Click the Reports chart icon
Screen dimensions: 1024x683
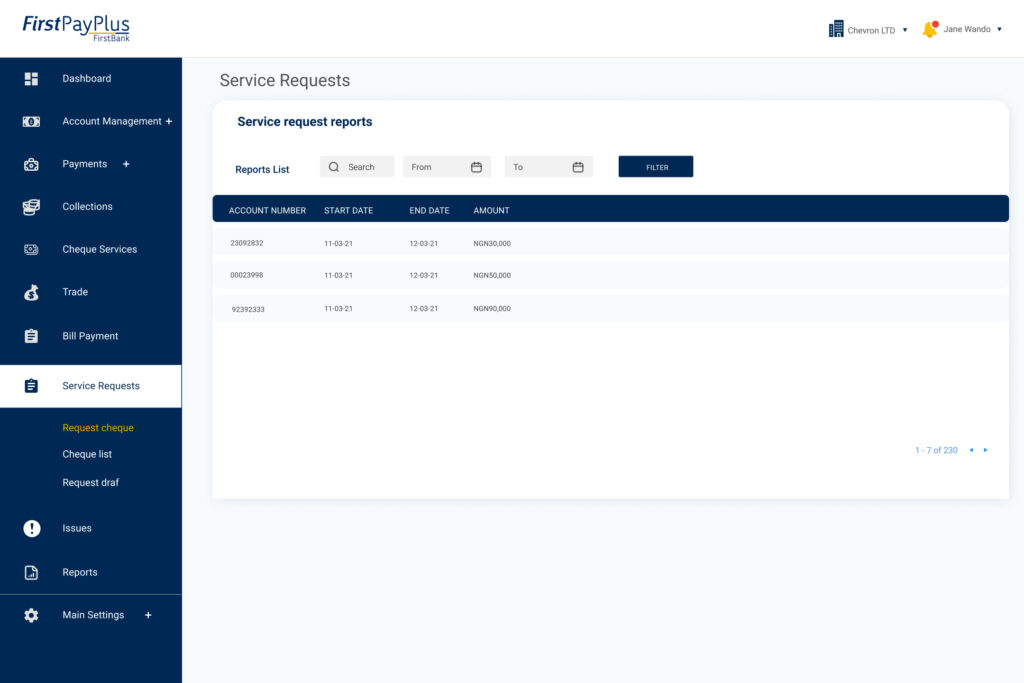31,573
